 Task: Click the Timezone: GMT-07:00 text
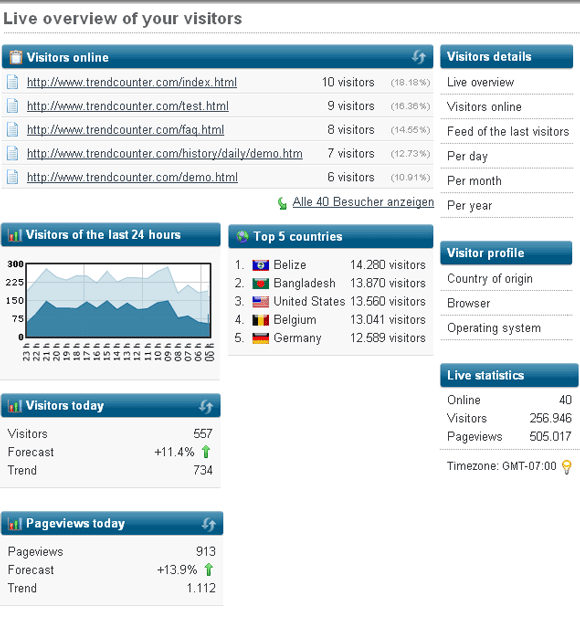[501, 466]
